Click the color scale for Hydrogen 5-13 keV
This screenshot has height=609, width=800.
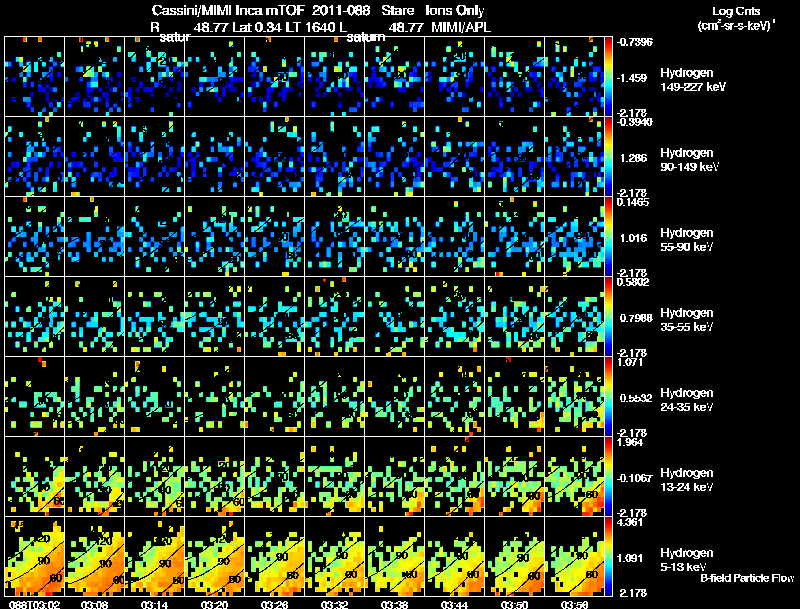(x=608, y=556)
